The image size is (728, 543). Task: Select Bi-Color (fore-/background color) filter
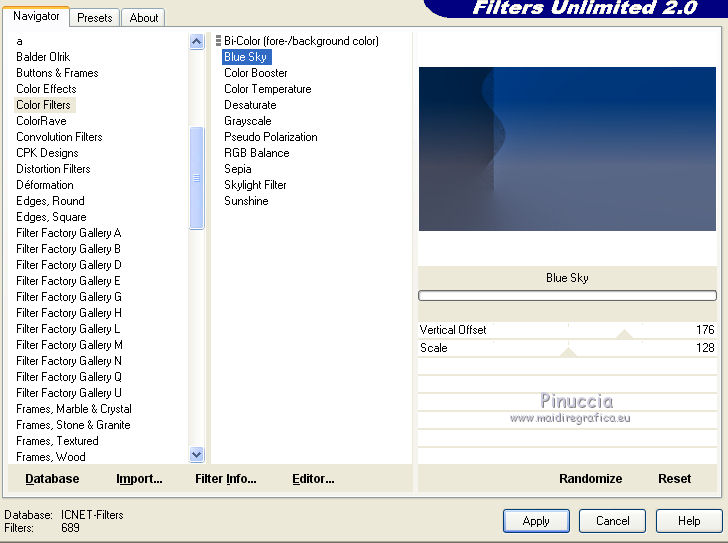(x=301, y=41)
